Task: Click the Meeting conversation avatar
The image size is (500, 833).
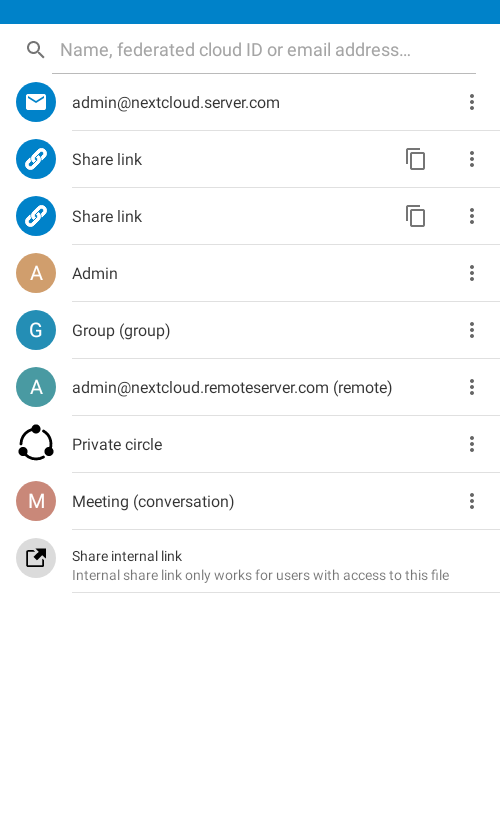Action: coord(36,501)
